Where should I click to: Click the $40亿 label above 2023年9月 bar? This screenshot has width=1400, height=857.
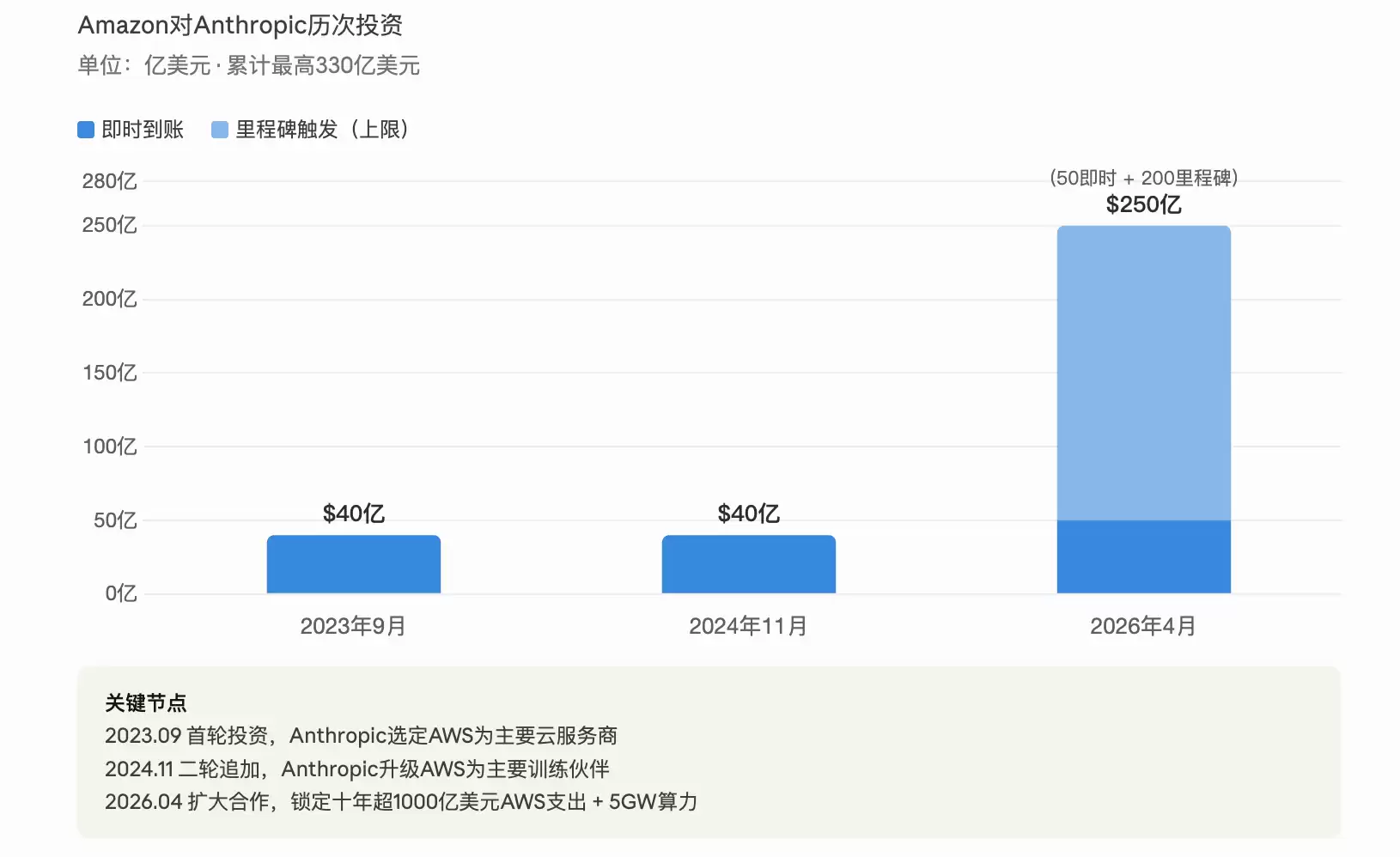tap(353, 514)
